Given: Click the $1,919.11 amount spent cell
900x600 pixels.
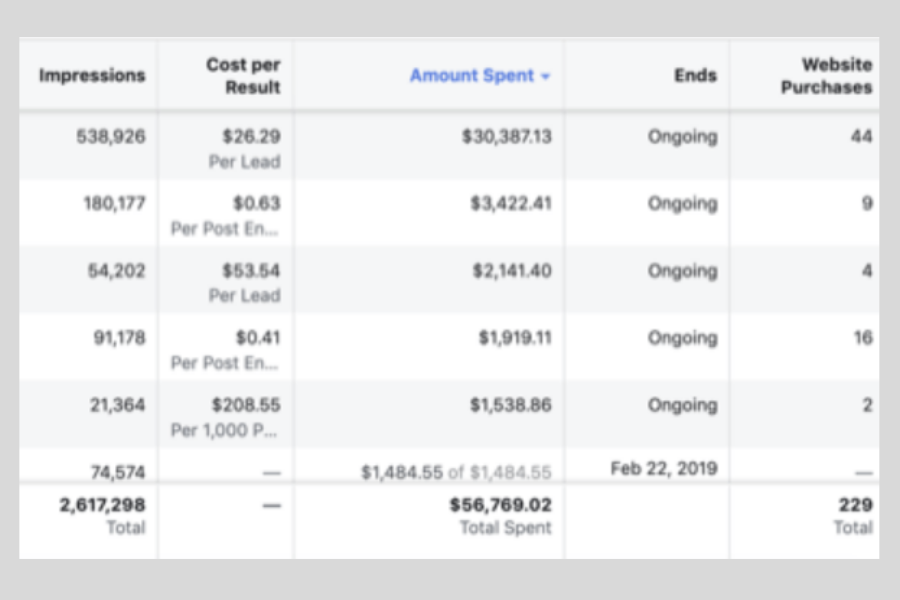Looking at the screenshot, I should (514, 338).
